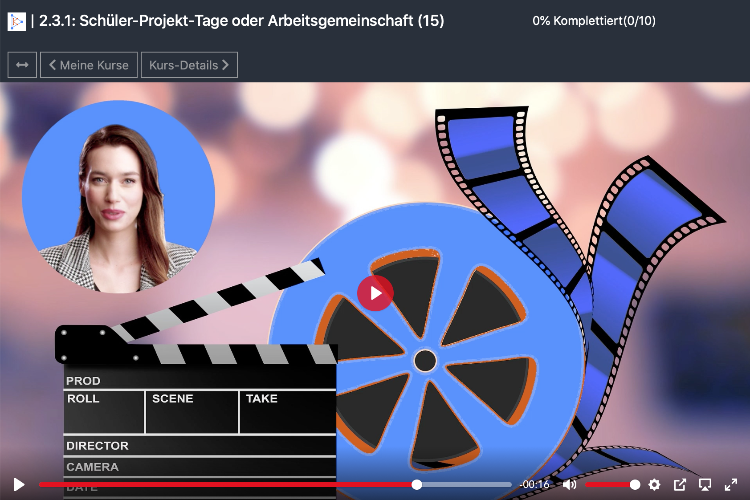Click the volume slider knob
The height and width of the screenshot is (500, 750).
(635, 485)
